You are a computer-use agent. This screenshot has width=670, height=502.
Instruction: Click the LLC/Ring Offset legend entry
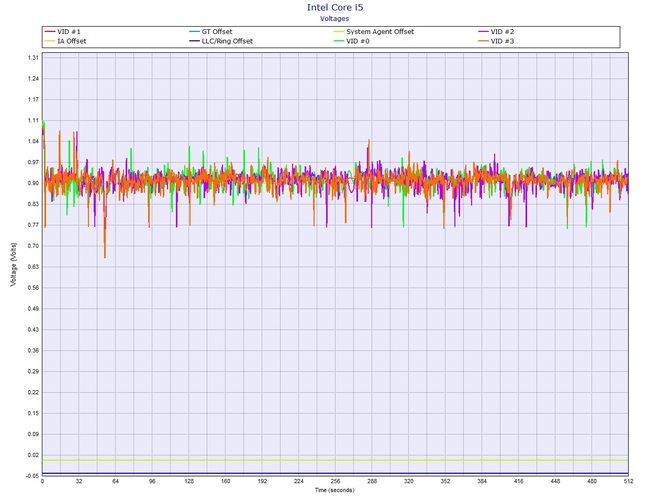tap(221, 41)
